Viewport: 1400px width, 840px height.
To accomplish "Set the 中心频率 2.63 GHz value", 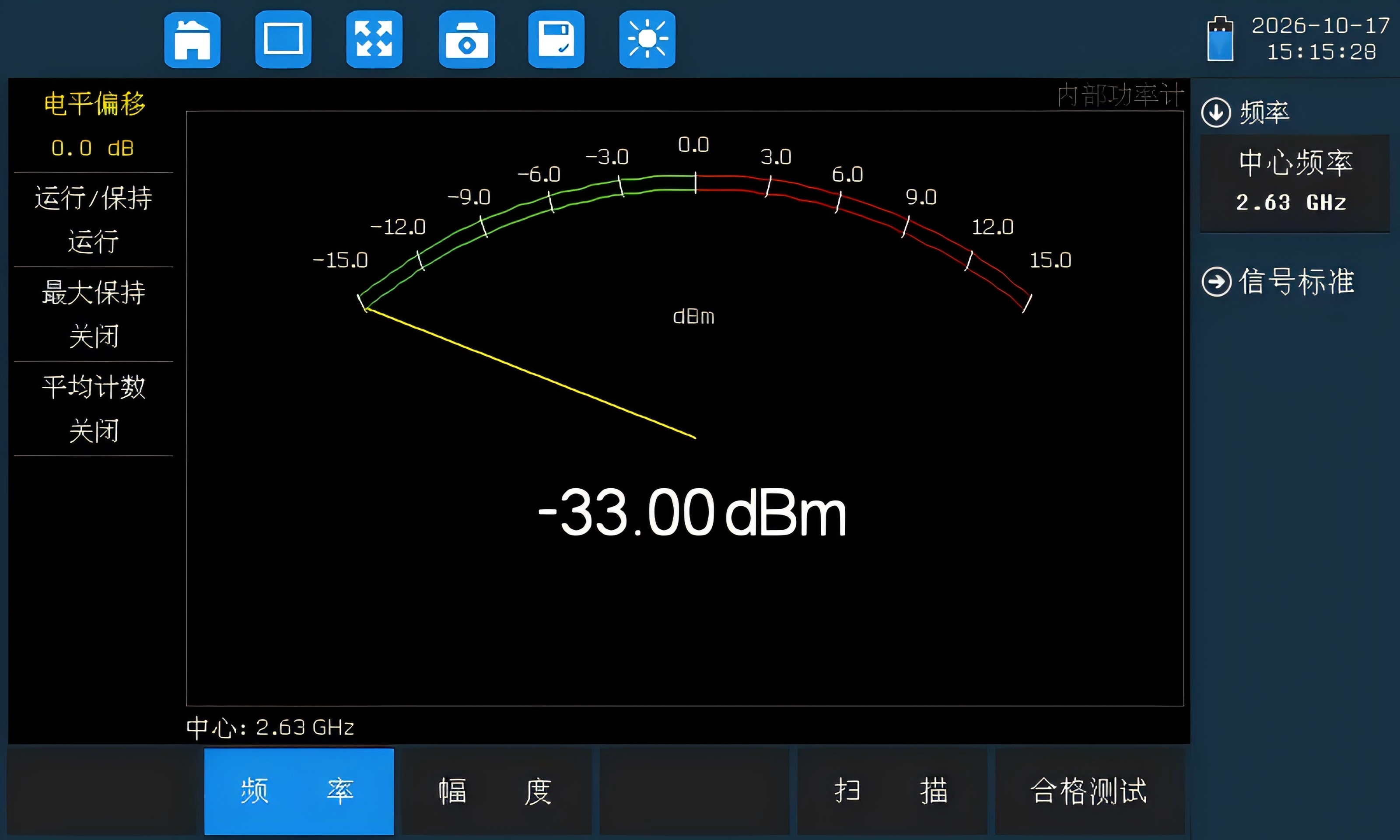I will pyautogui.click(x=1295, y=183).
